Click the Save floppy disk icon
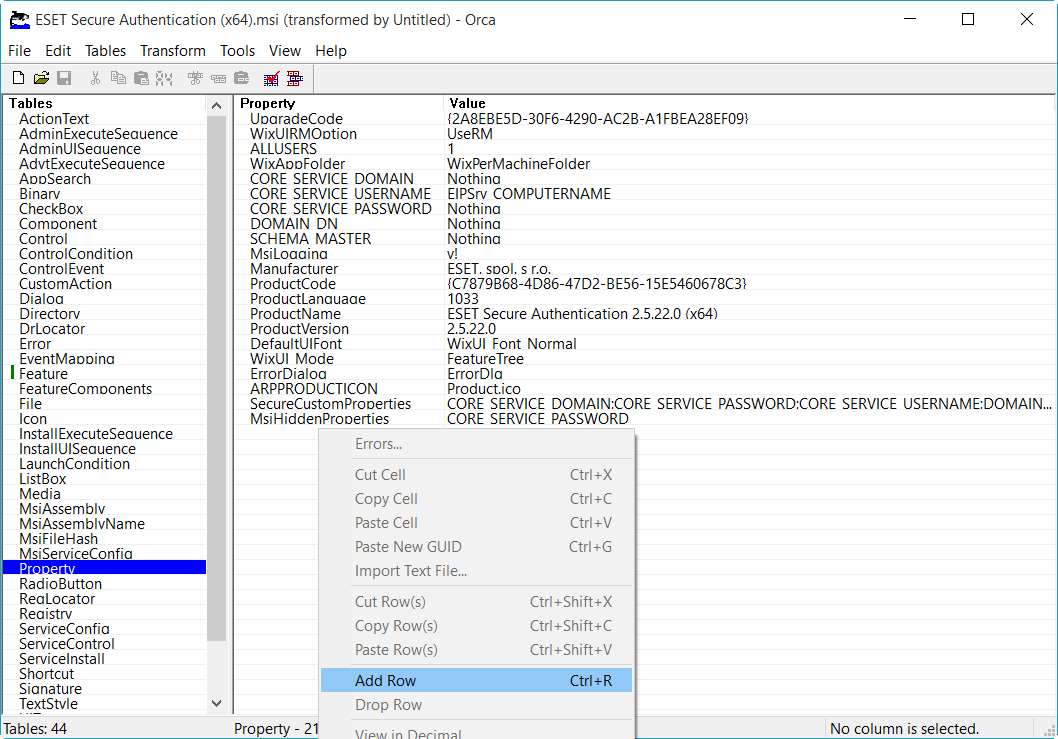Image resolution: width=1058 pixels, height=739 pixels. click(64, 78)
